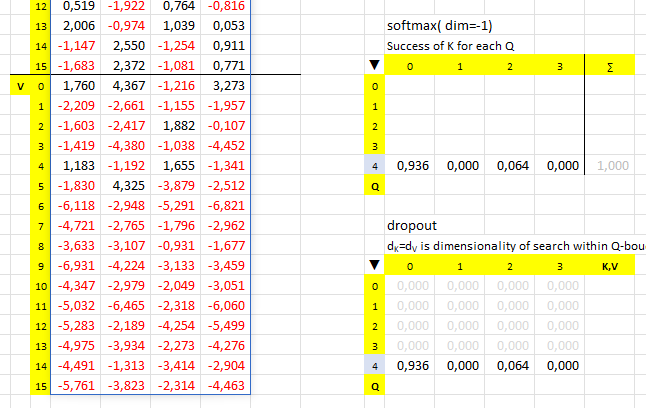Select the cell containing -6,931
This screenshot has height=408, width=646.
click(76, 265)
